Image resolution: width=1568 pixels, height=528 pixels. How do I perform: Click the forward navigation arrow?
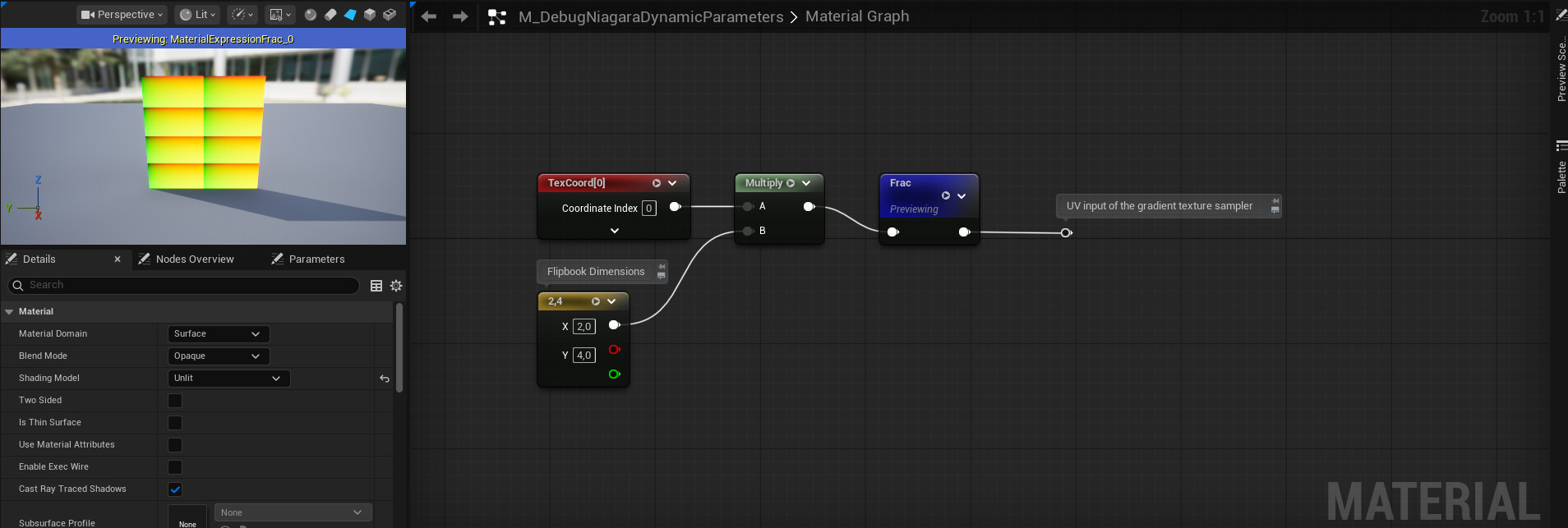pos(460,16)
